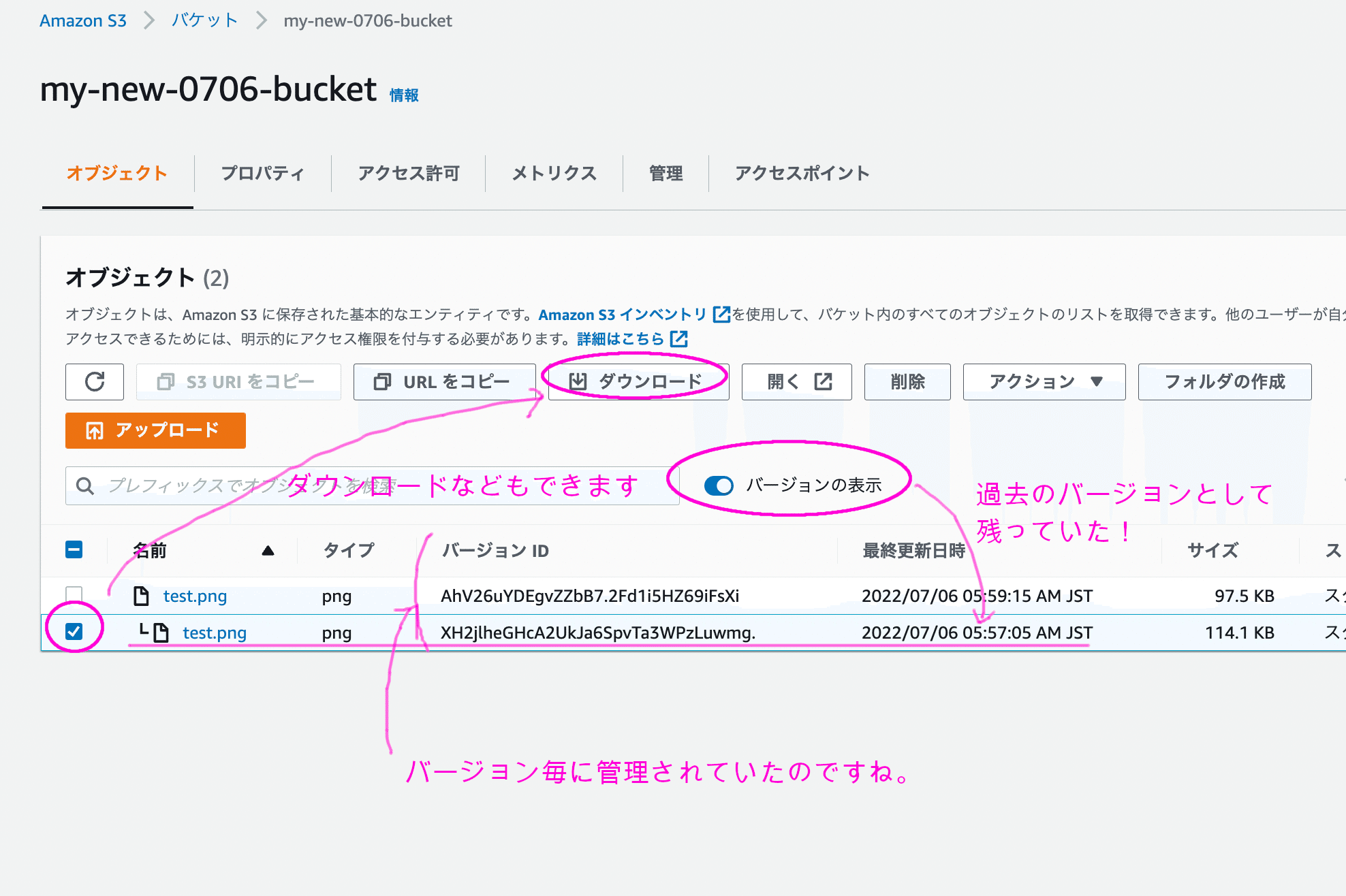Click the file icon of the 114.1 KB test.png

pyautogui.click(x=161, y=633)
